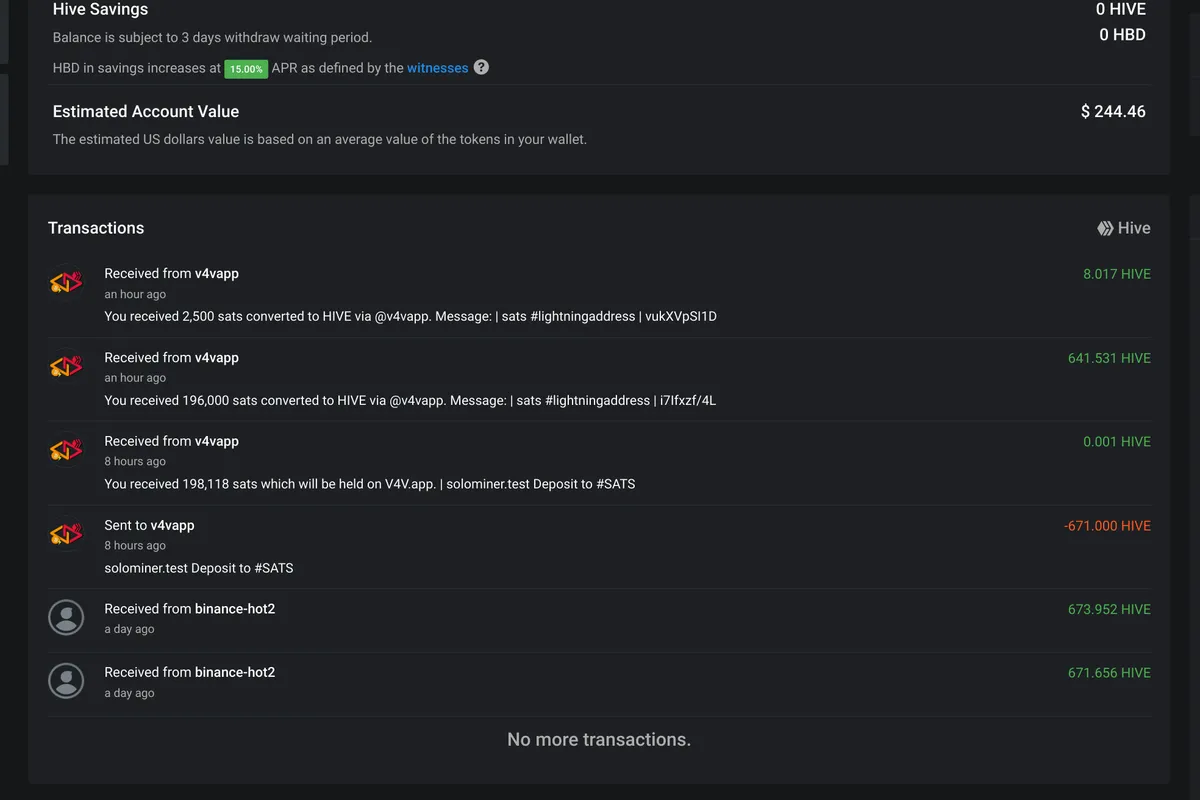Screen dimensions: 1200x800
Task: Select the 0.001 HIVE amount
Action: 1117,441
